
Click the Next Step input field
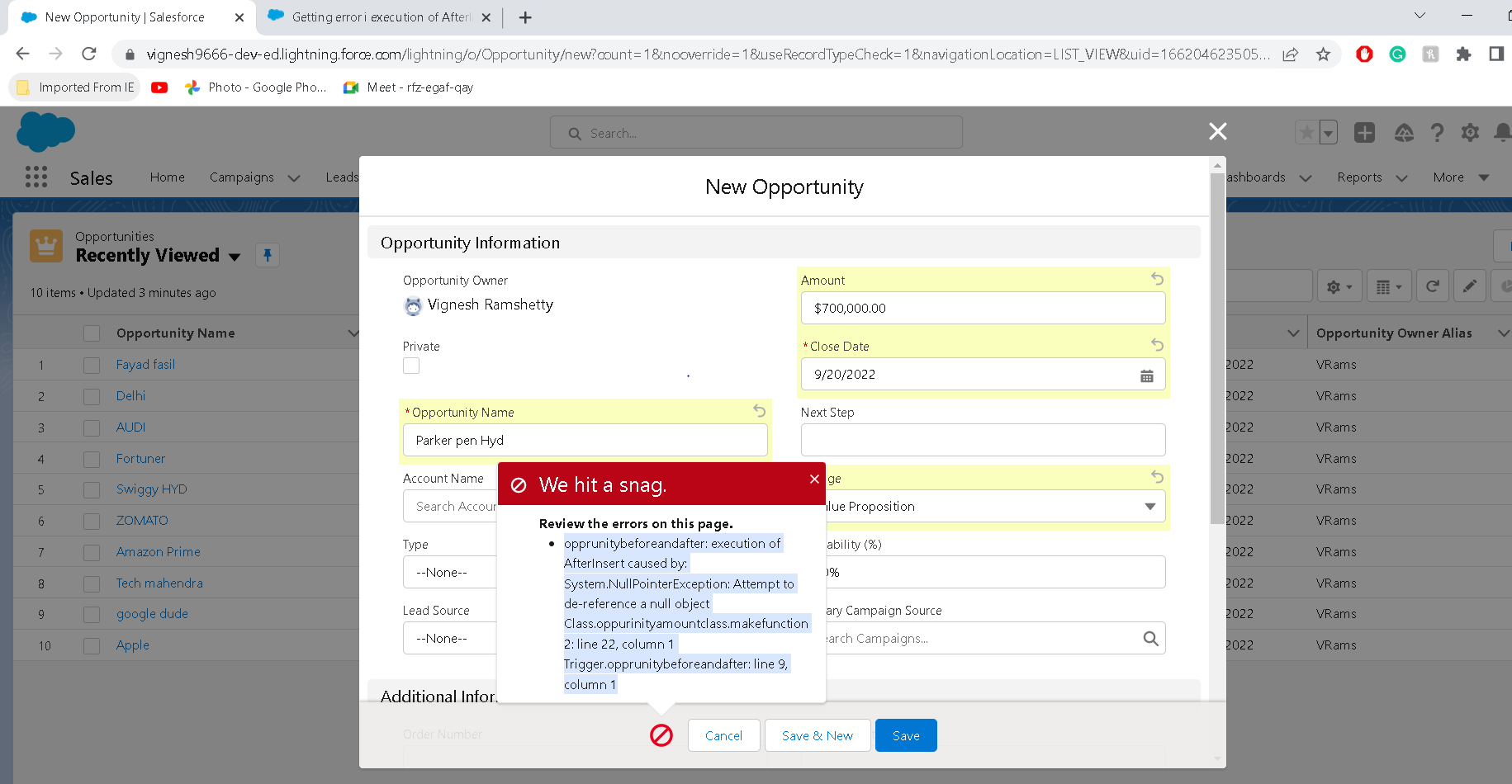click(983, 440)
